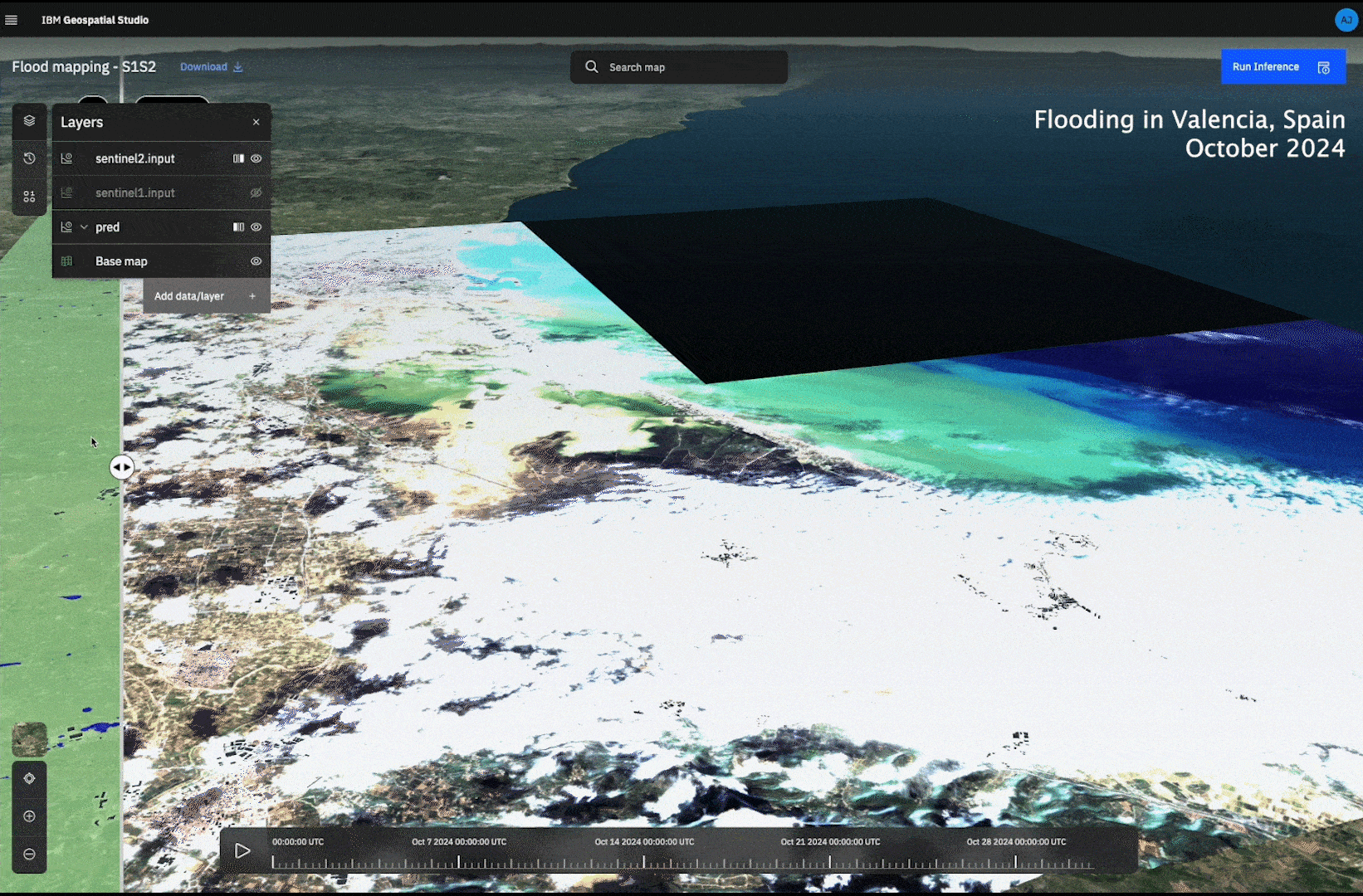1363x896 pixels.
Task: Click the Run Inference button
Action: 1282,67
